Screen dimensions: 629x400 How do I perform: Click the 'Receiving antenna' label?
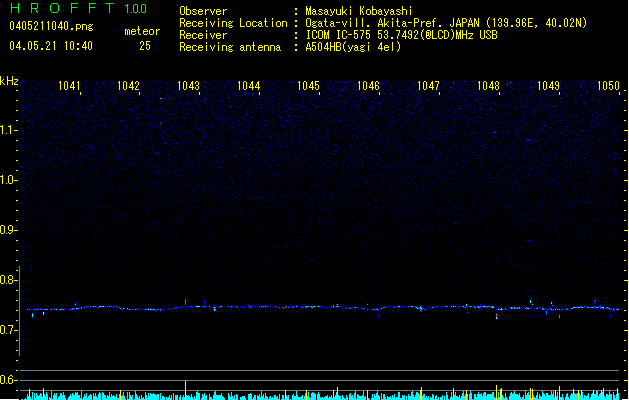point(230,47)
